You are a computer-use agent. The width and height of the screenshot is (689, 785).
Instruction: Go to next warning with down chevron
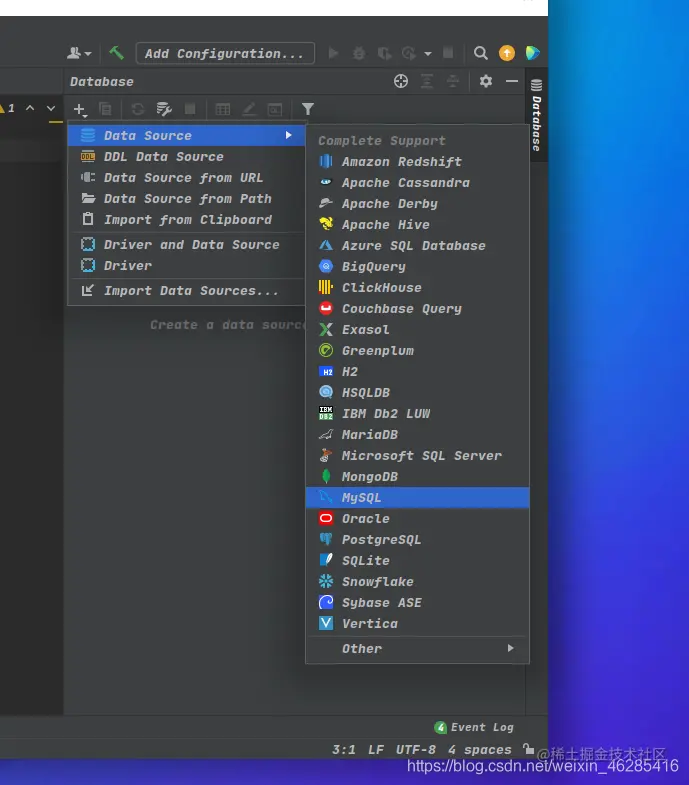(51, 108)
